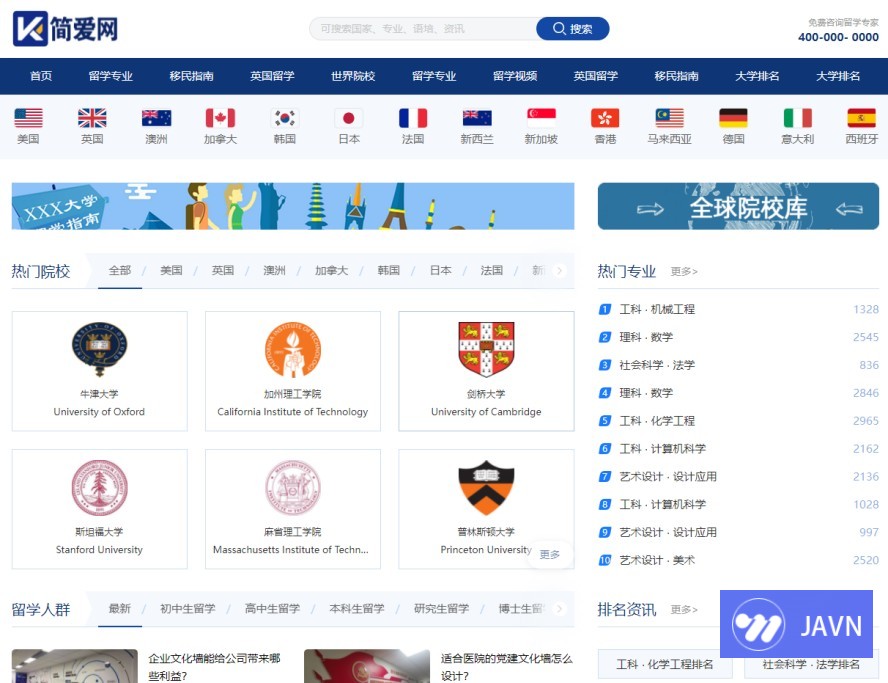Pick the 日本 flag icon

[349, 118]
